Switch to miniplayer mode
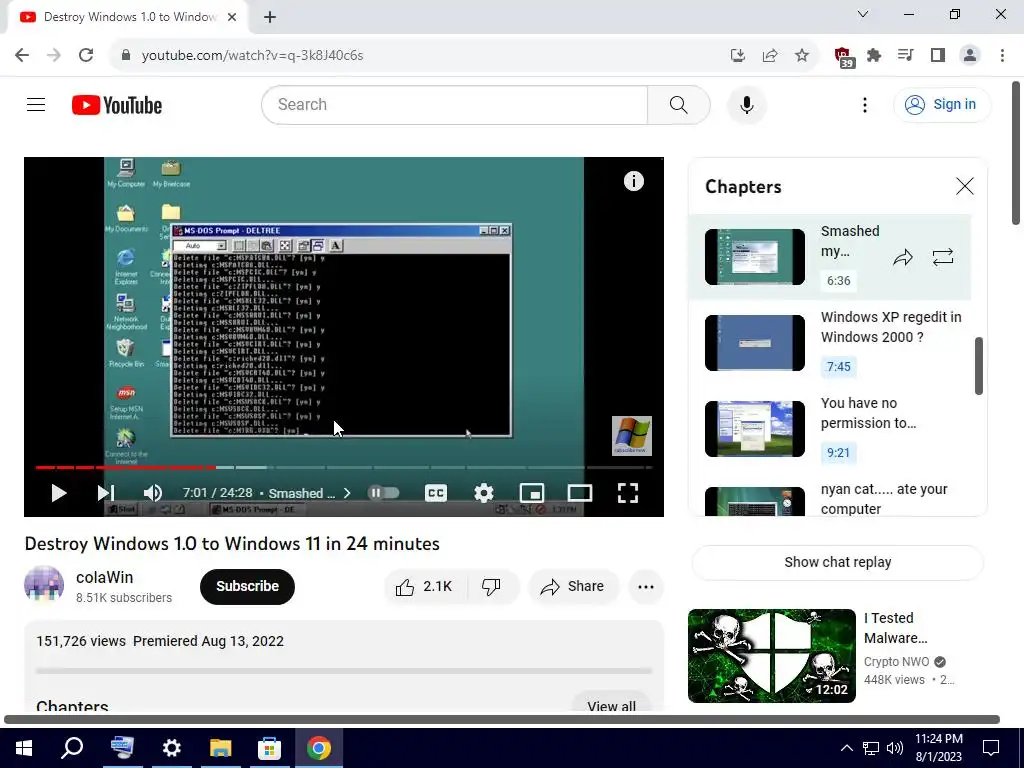 (532, 493)
